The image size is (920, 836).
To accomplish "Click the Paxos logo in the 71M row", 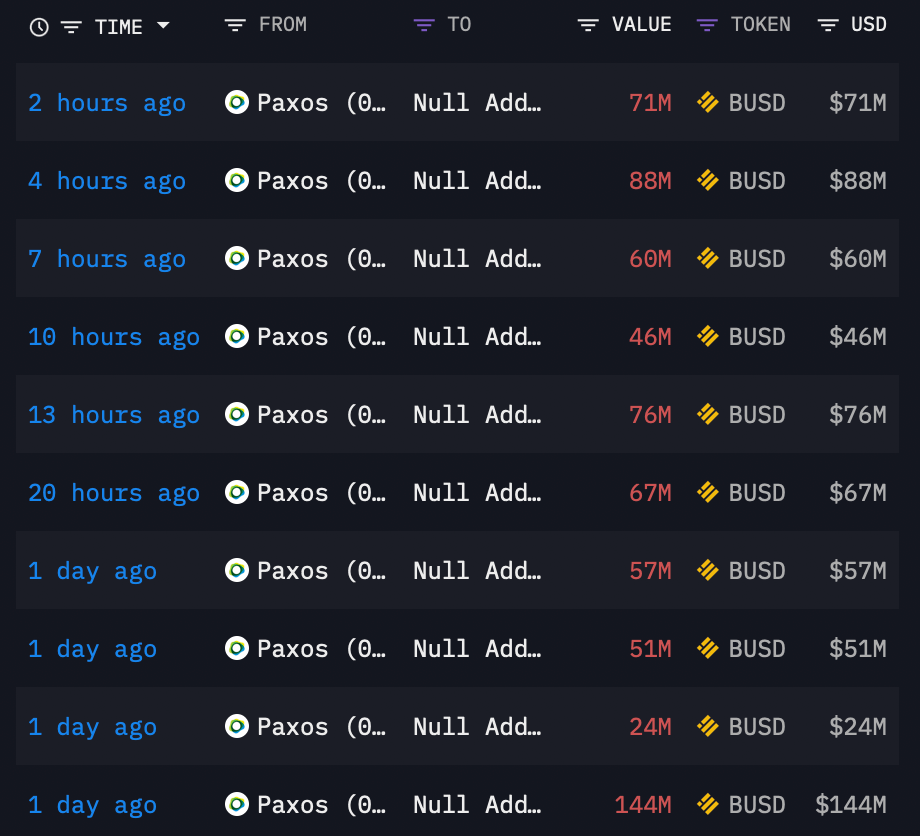I will (237, 102).
